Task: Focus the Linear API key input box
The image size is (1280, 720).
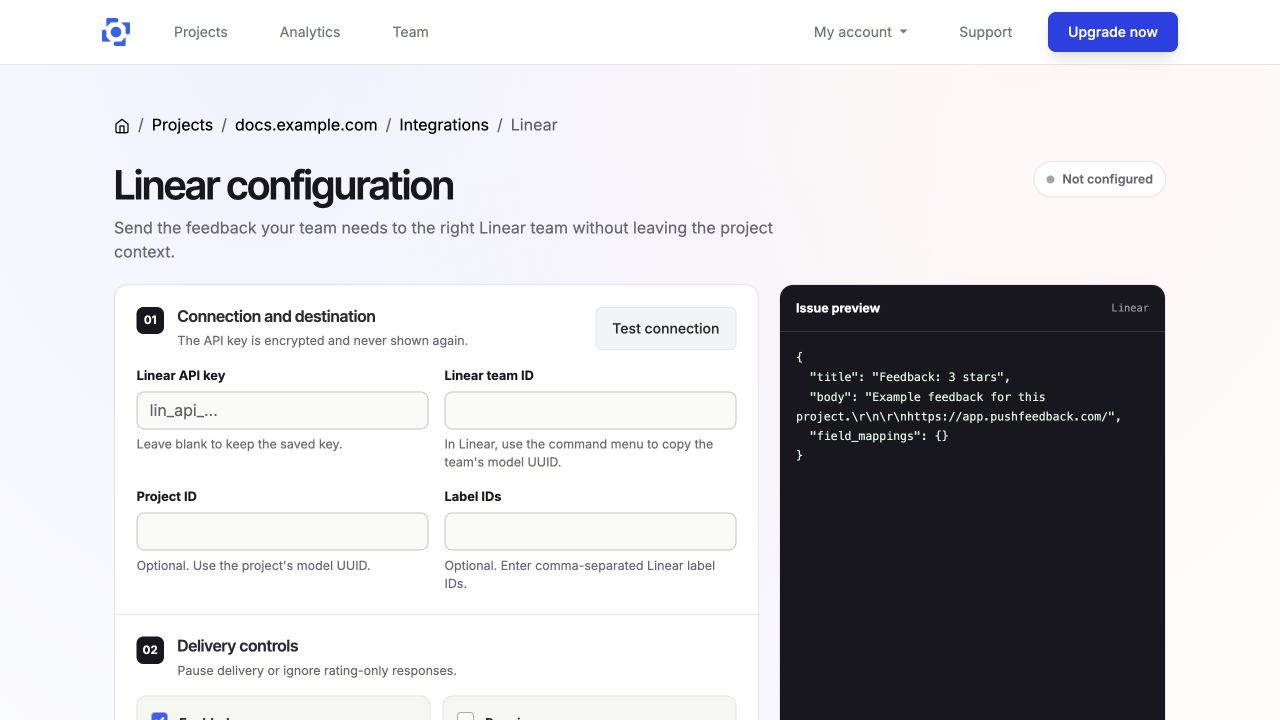Action: 282,410
